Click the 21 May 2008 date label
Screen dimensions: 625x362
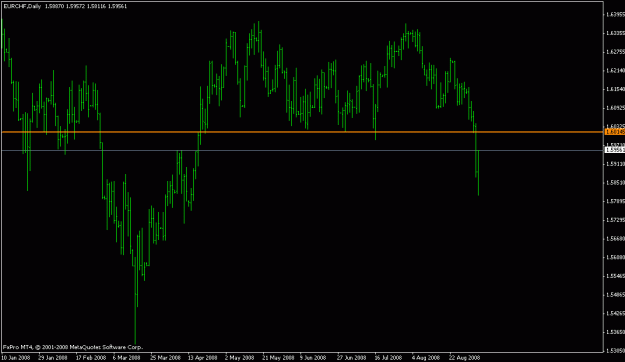(278, 358)
